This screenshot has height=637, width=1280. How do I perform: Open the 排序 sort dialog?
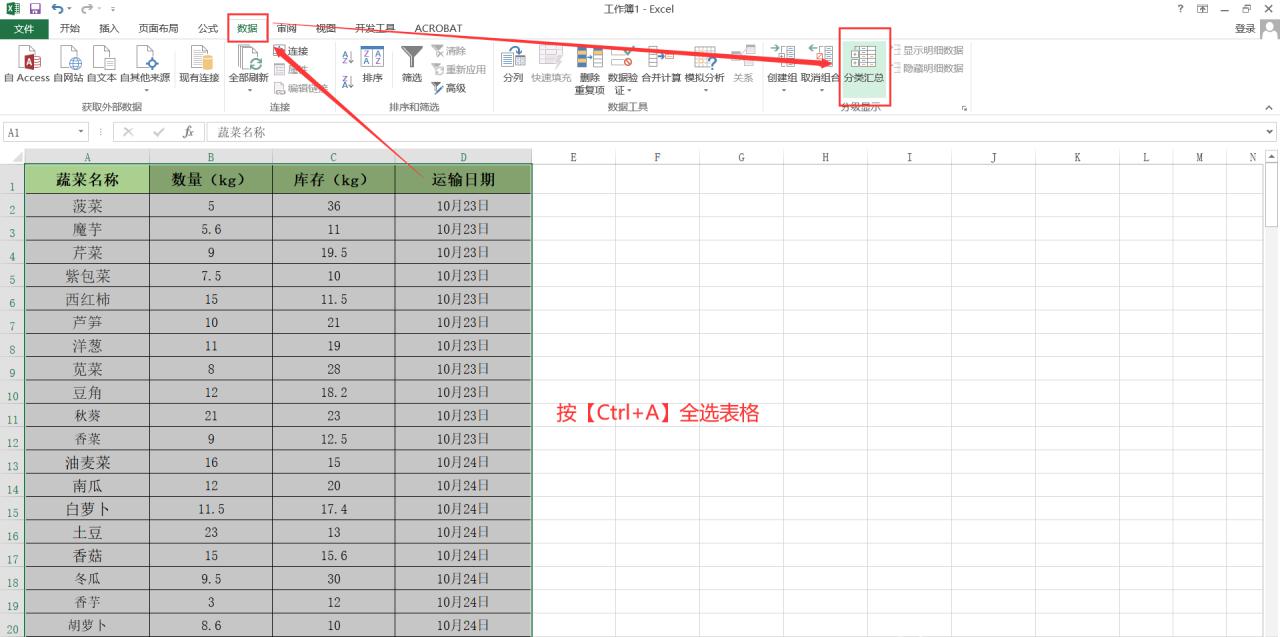click(372, 65)
